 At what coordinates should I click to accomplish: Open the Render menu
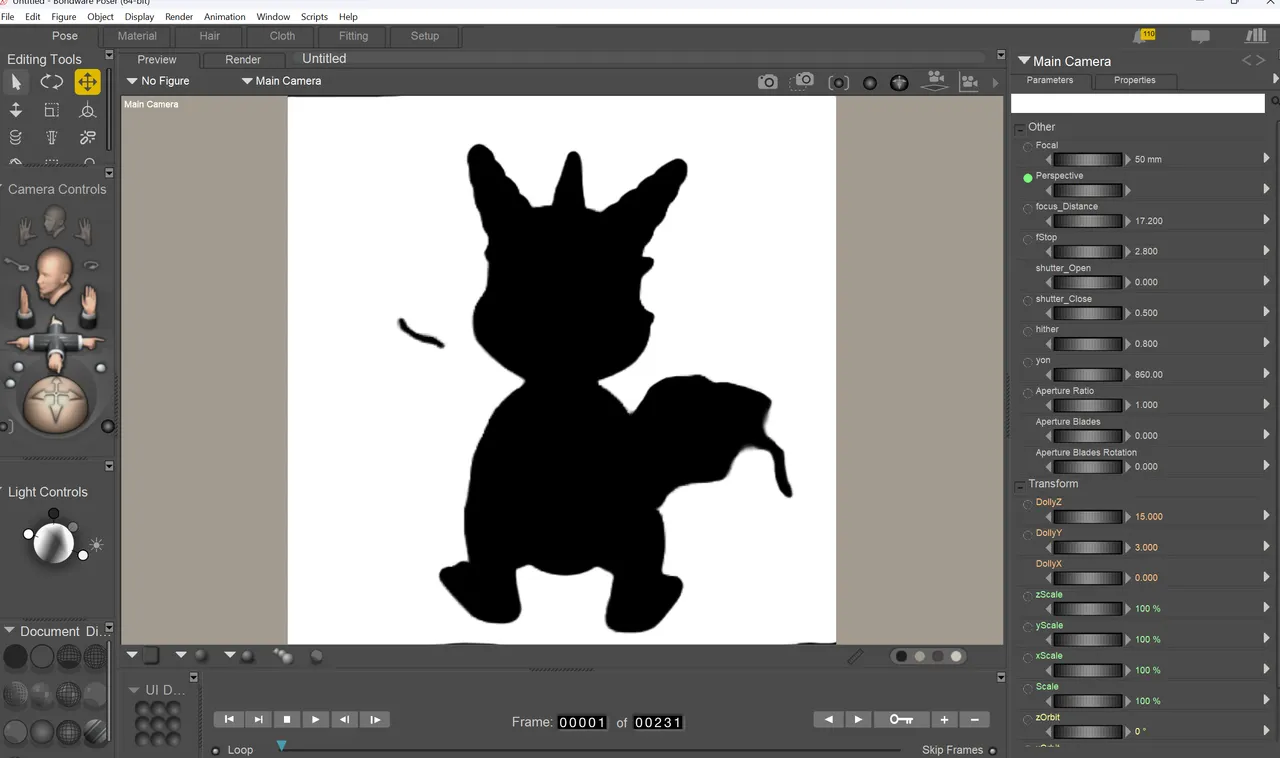(x=179, y=17)
